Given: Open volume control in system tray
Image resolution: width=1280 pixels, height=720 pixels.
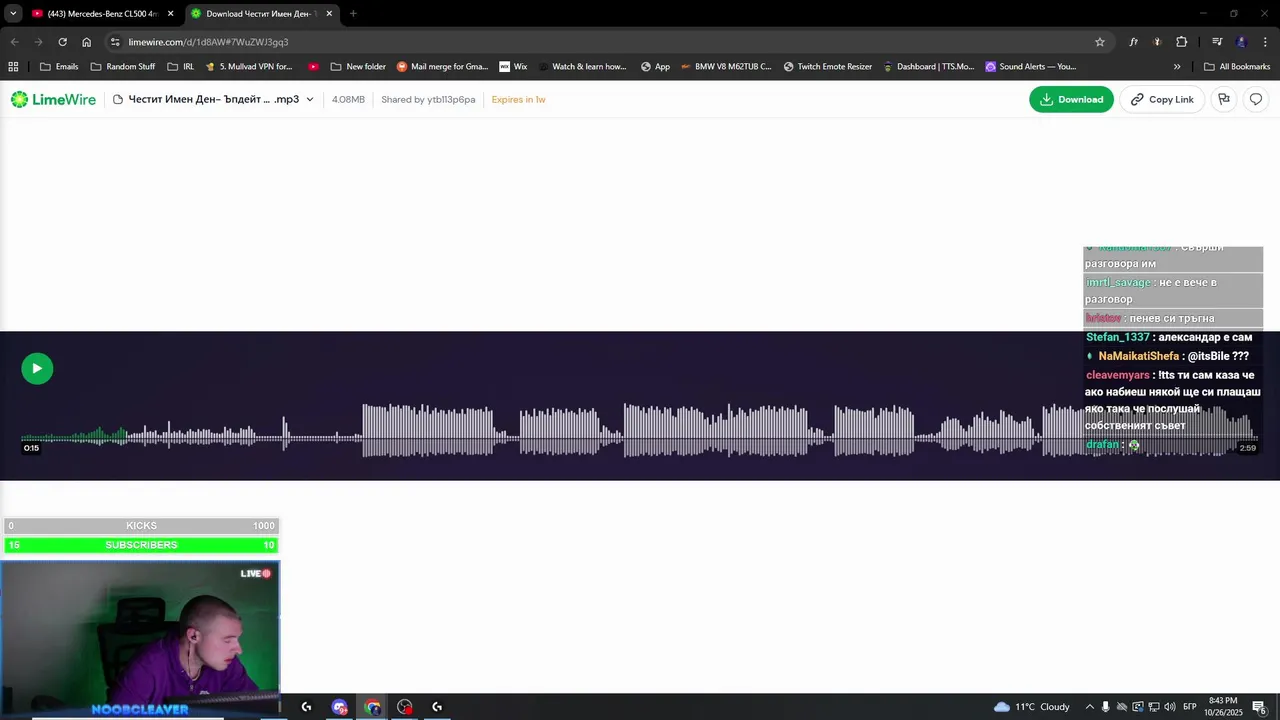Looking at the screenshot, I should 1168,707.
